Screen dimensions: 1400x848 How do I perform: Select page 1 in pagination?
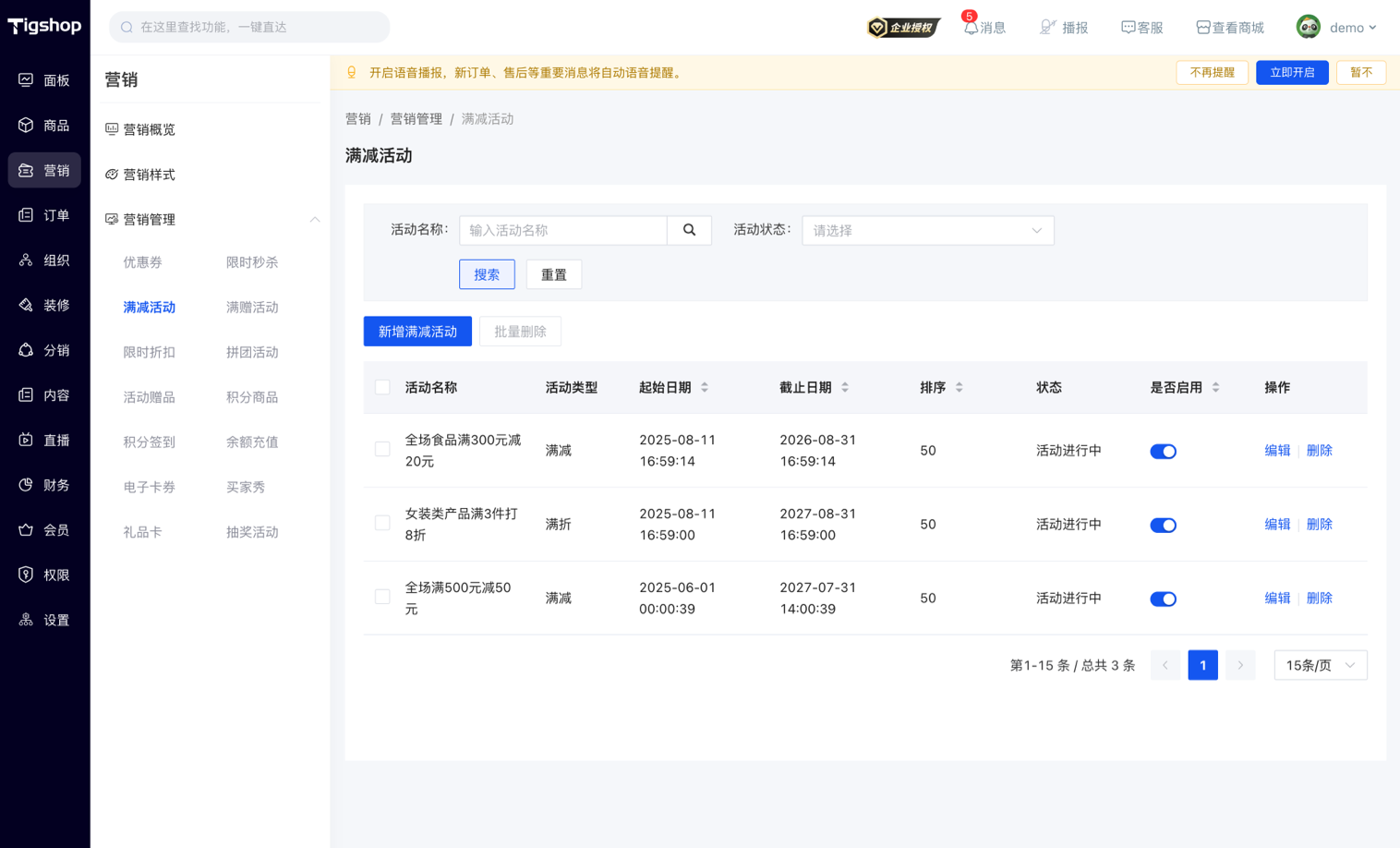click(x=1202, y=665)
